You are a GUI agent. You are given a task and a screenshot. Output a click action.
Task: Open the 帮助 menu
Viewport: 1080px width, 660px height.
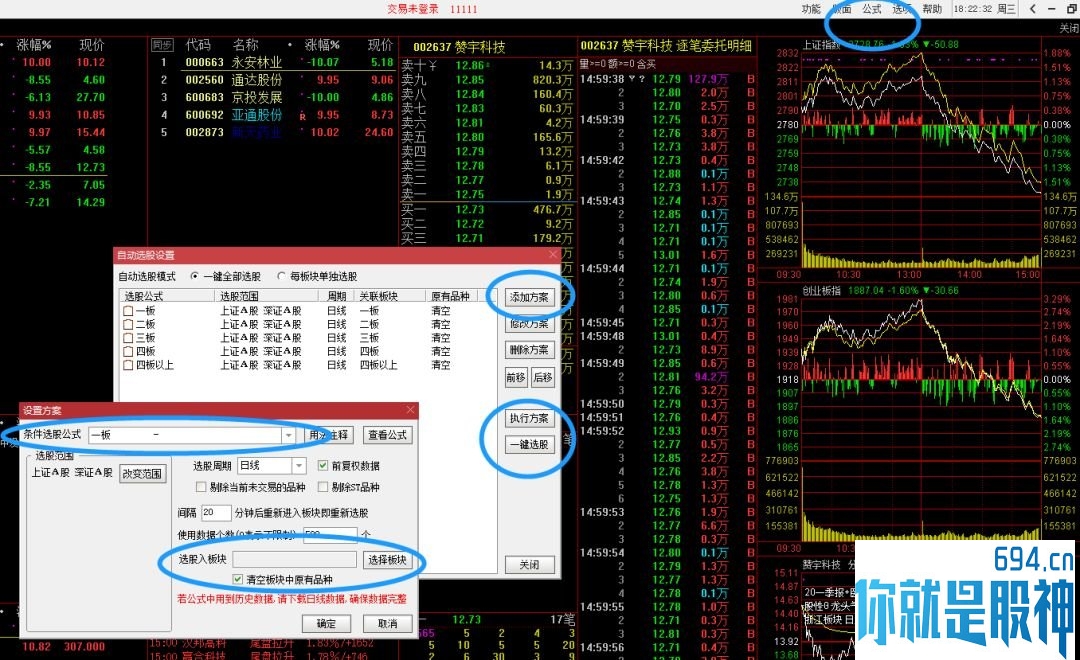pos(932,9)
